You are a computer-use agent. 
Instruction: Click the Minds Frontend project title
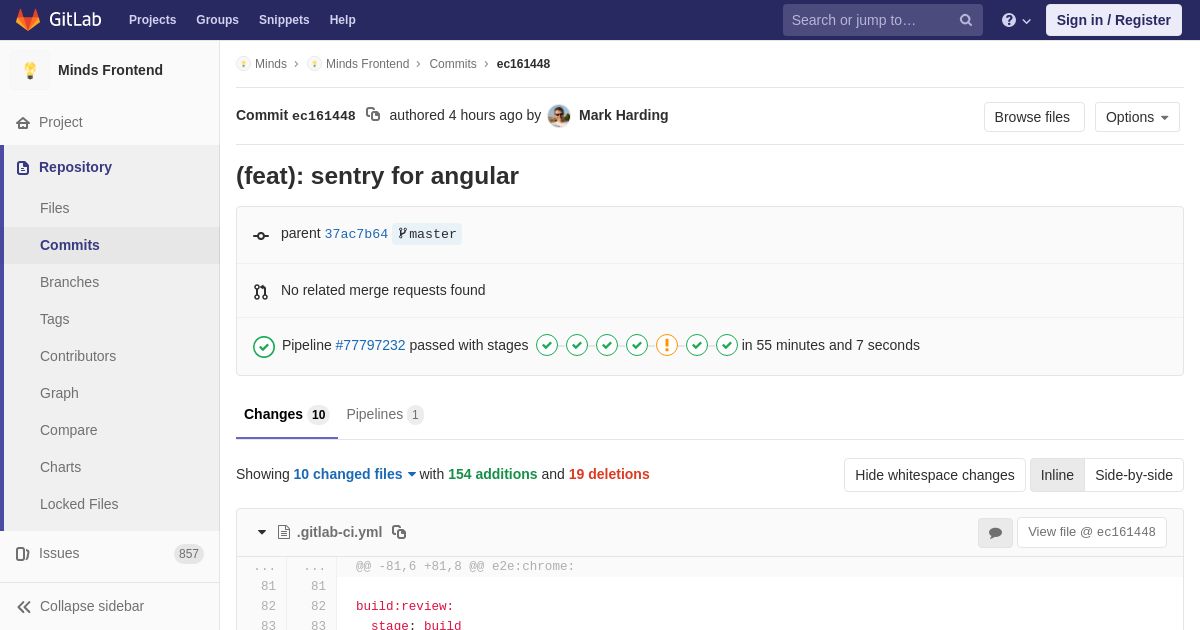[110, 70]
